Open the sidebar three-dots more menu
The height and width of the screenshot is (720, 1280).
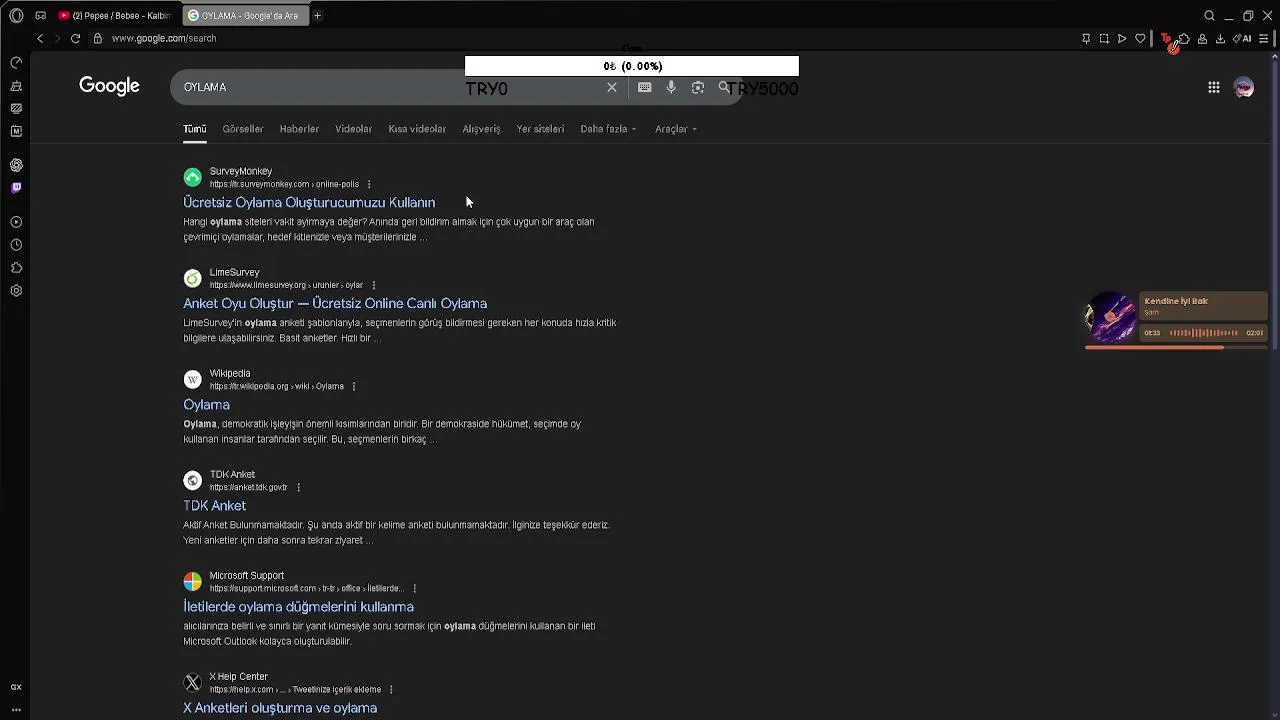pos(16,709)
